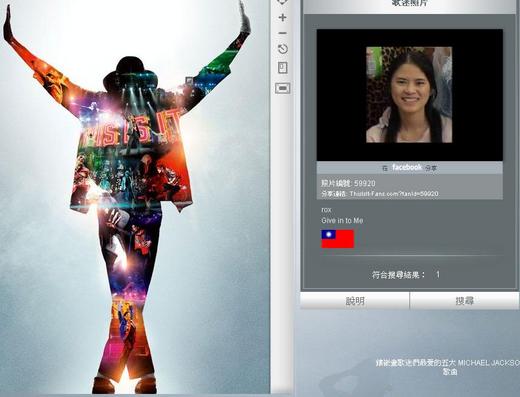The image size is (520, 397).
Task: Switch to the widescreen view icon
Action: coord(283,88)
